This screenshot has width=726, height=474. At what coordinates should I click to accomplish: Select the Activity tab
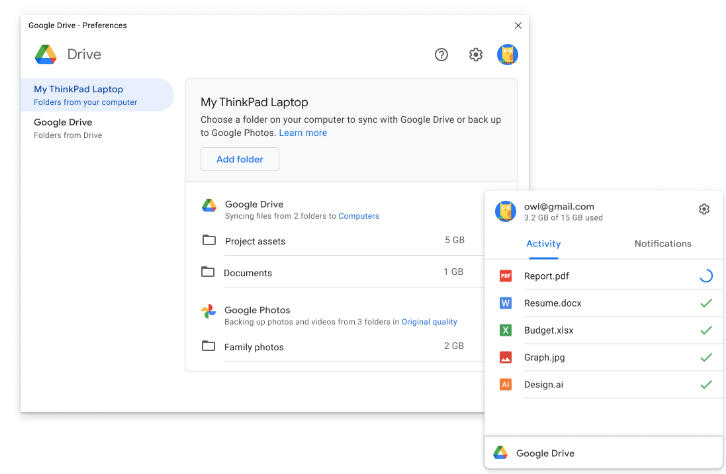(x=543, y=244)
